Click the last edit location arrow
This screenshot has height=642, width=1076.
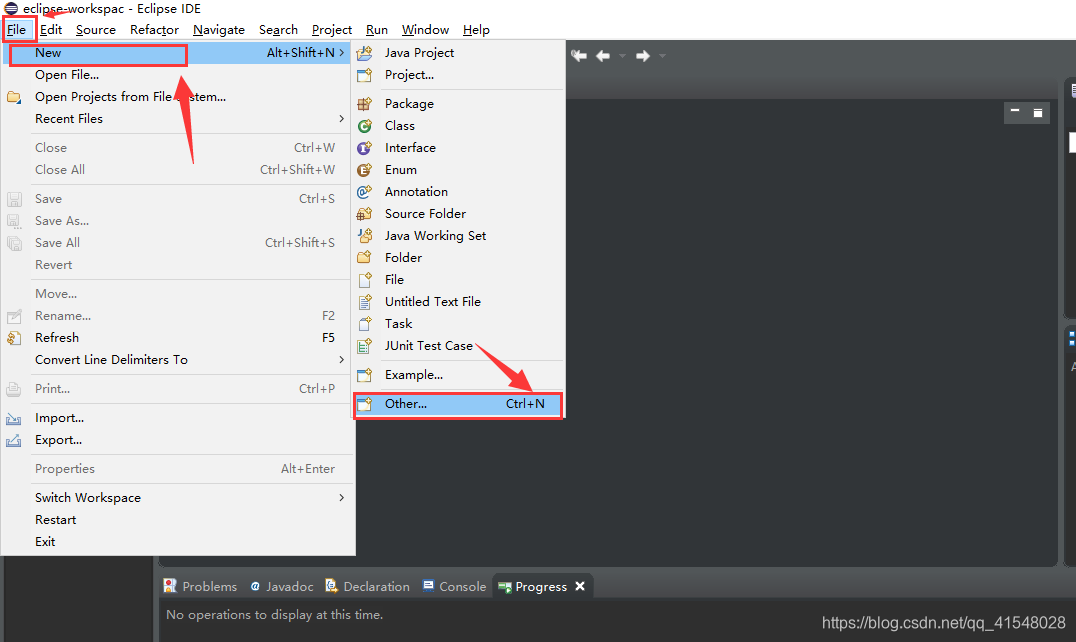coord(579,56)
